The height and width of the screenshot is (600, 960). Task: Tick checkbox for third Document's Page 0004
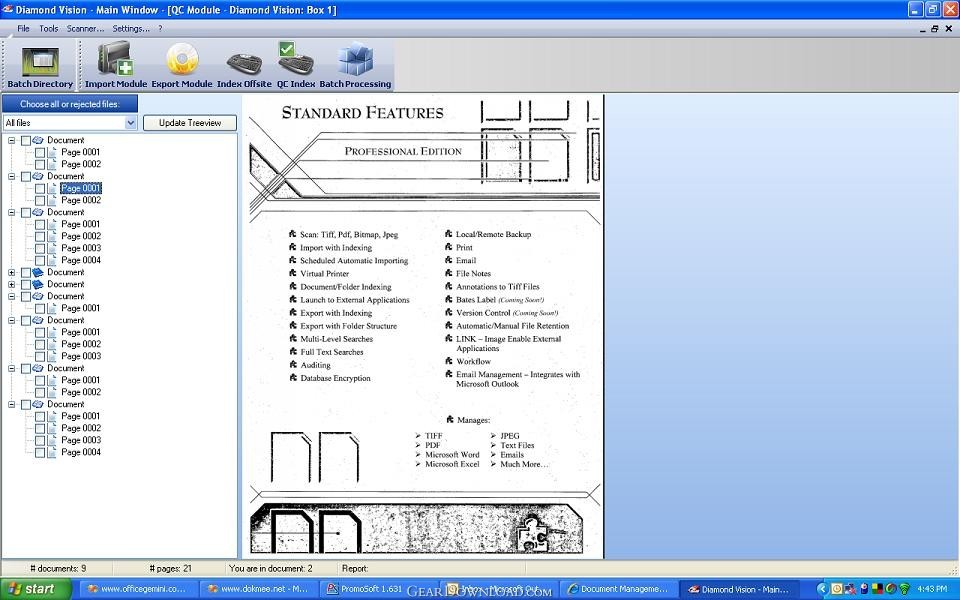[40, 261]
